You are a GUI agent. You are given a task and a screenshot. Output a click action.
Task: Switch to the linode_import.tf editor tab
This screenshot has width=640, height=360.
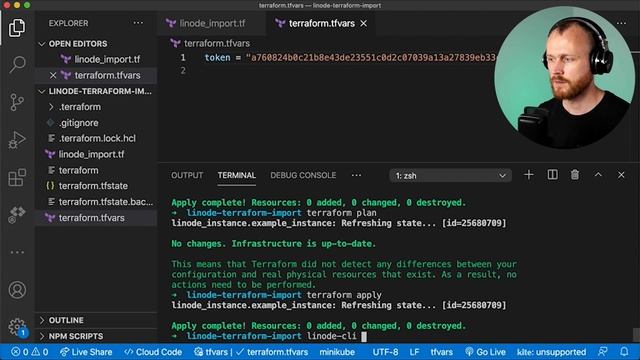pos(212,24)
